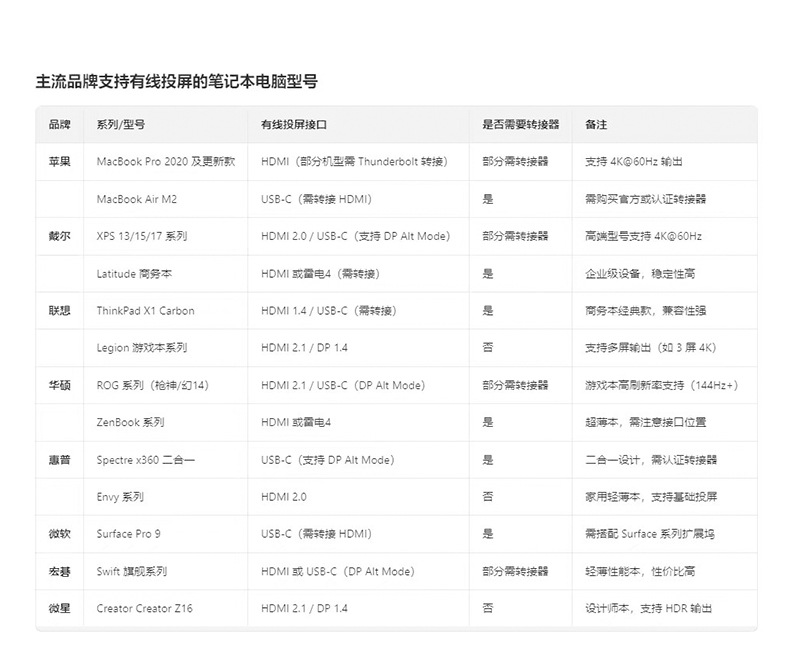
Task: Click the MacBook Pro 2020 及更新款 cell
Action: click(x=166, y=162)
